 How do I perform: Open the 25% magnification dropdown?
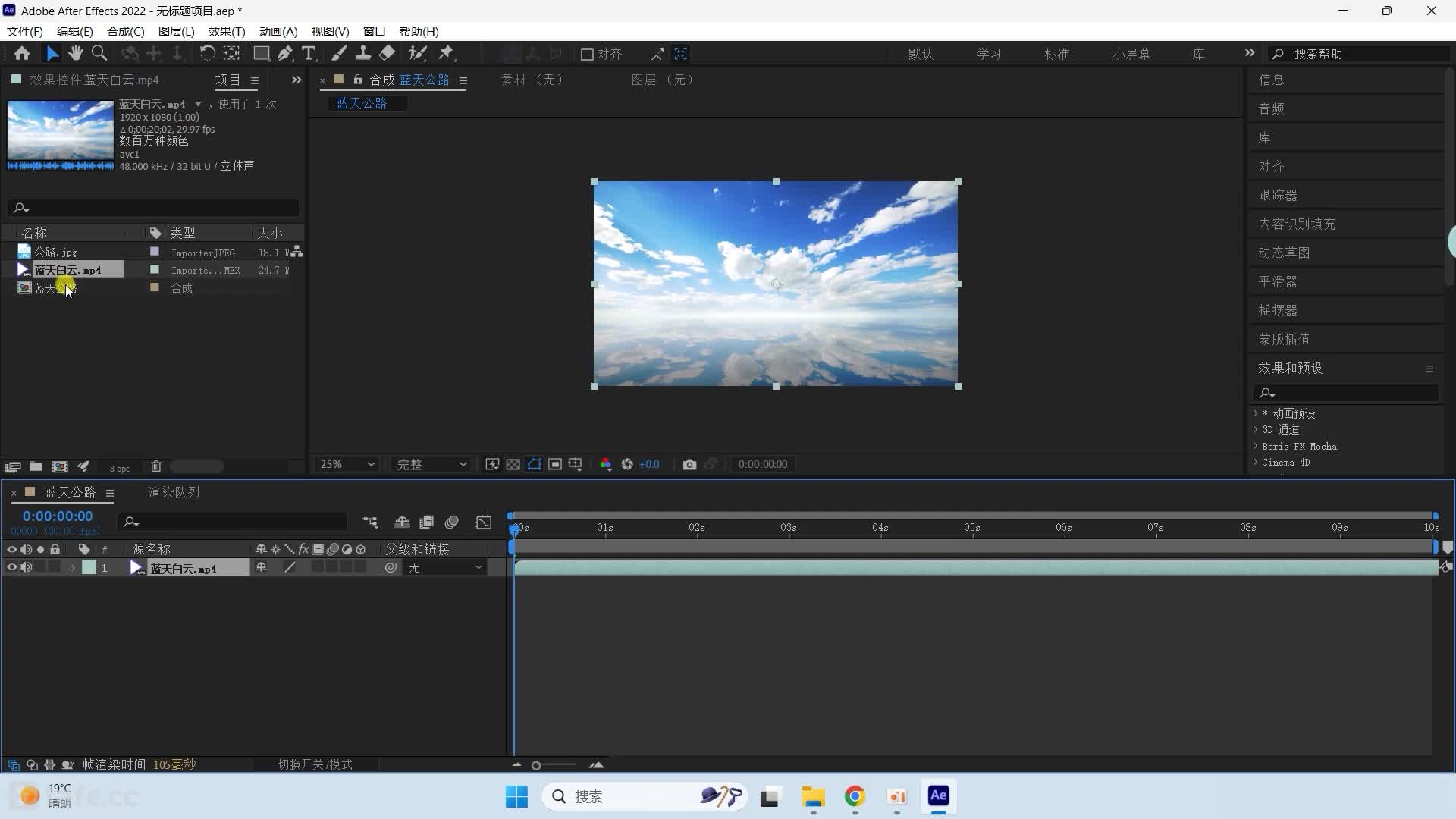[347, 464]
